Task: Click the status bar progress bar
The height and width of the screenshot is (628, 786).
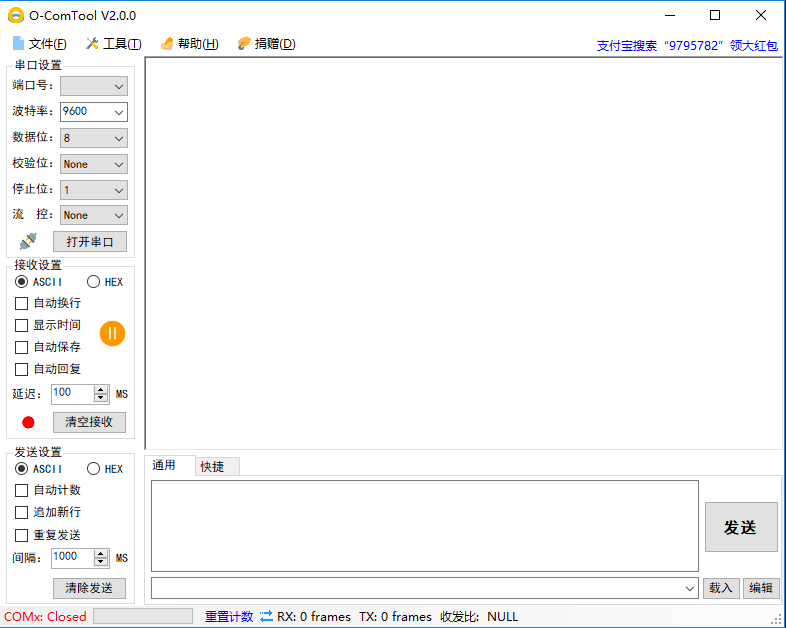Action: 143,616
